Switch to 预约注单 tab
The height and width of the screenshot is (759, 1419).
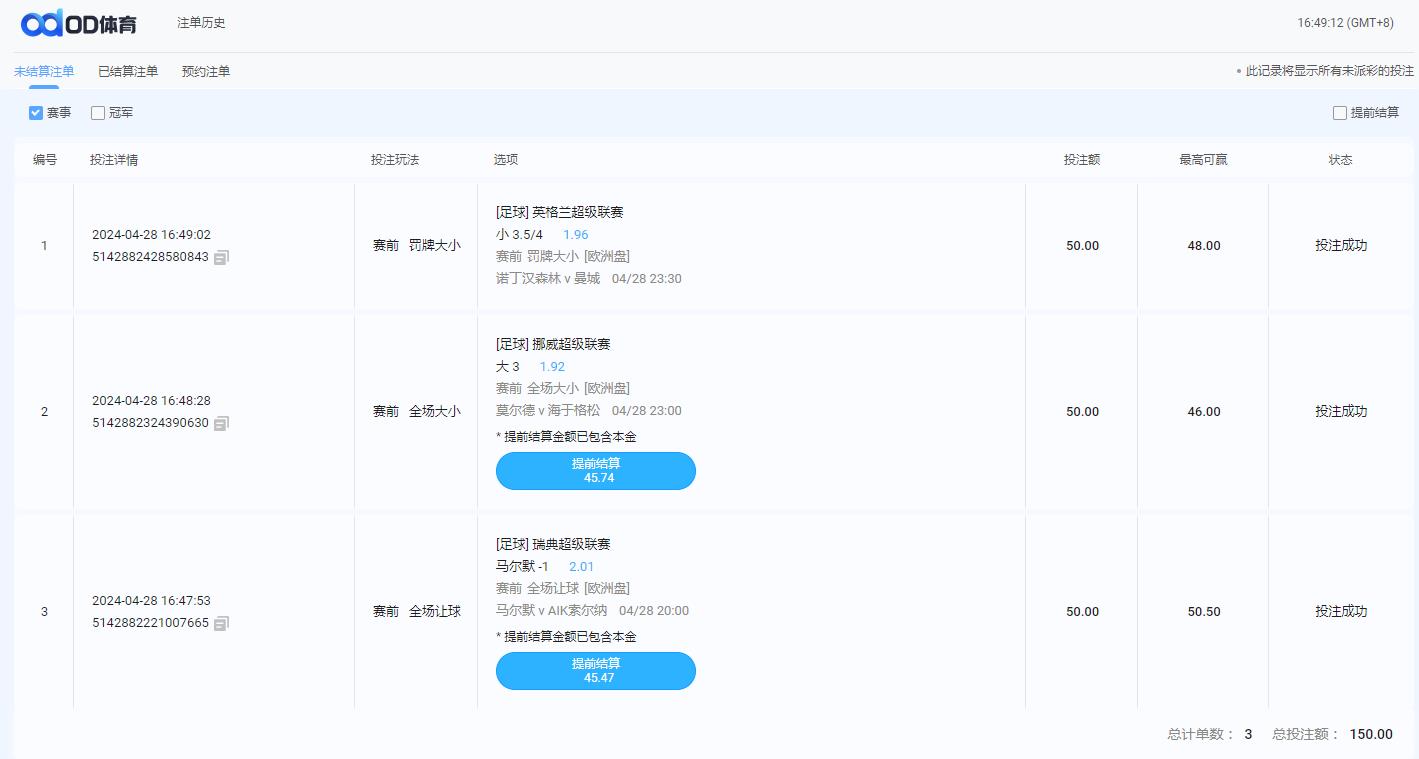(206, 72)
